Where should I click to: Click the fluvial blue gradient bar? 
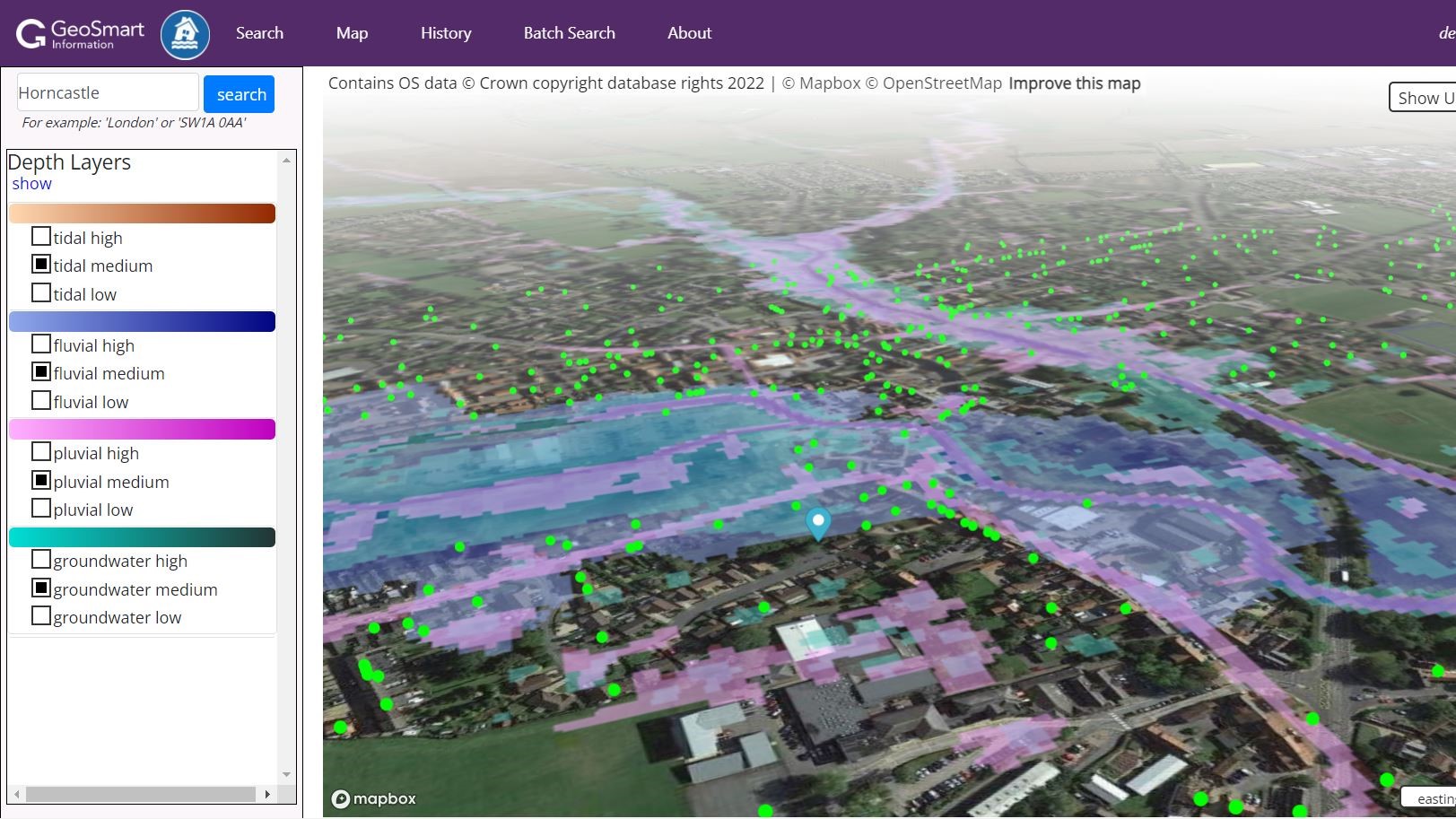[142, 321]
